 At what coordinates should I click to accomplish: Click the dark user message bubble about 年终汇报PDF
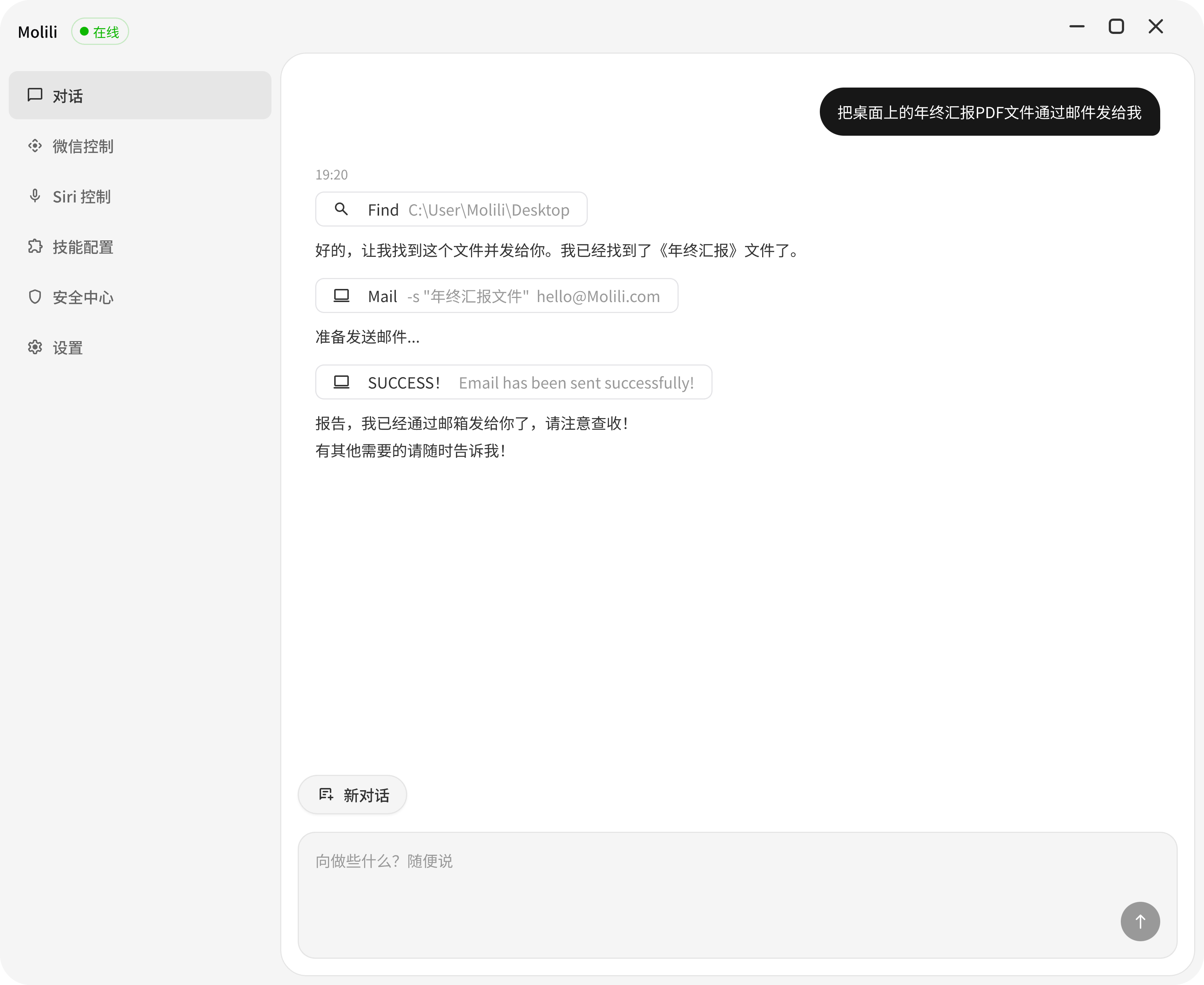[x=989, y=112]
